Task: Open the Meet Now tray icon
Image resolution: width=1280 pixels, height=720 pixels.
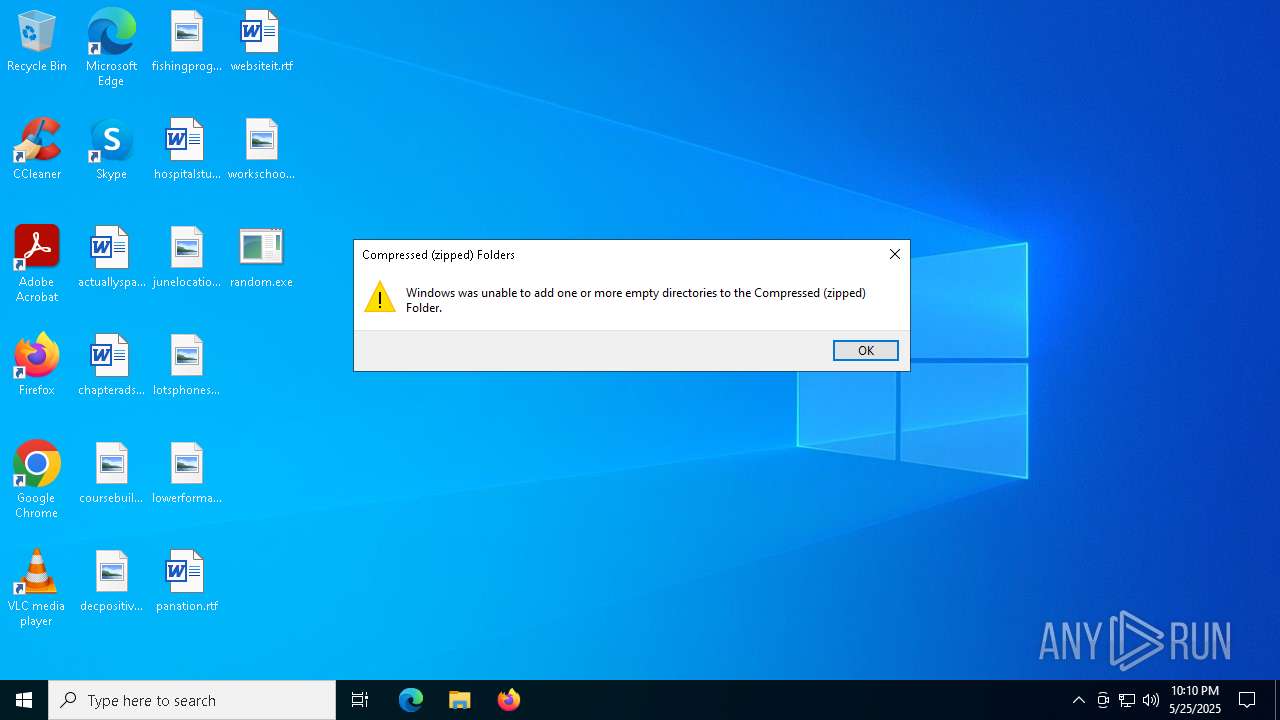Action: coord(1102,700)
